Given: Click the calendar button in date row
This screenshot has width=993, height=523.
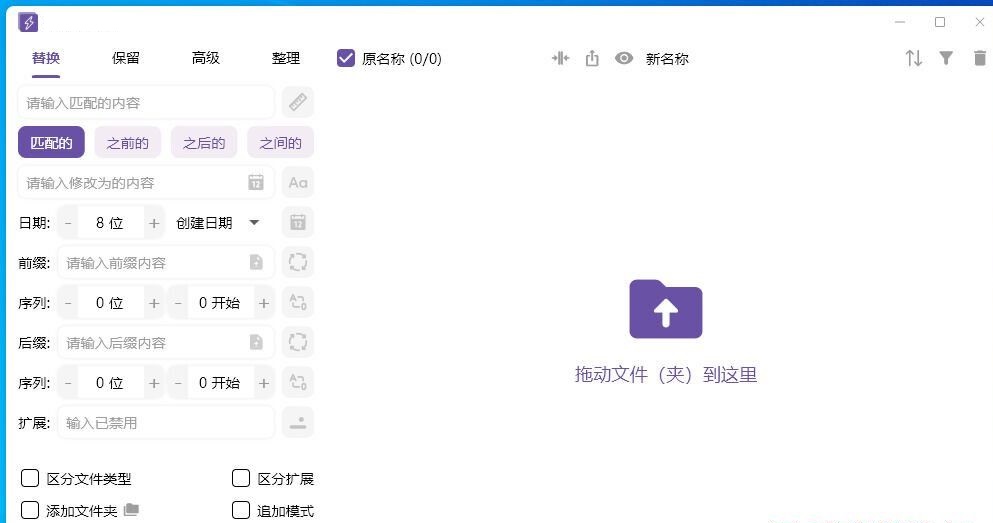Looking at the screenshot, I should click(x=297, y=222).
